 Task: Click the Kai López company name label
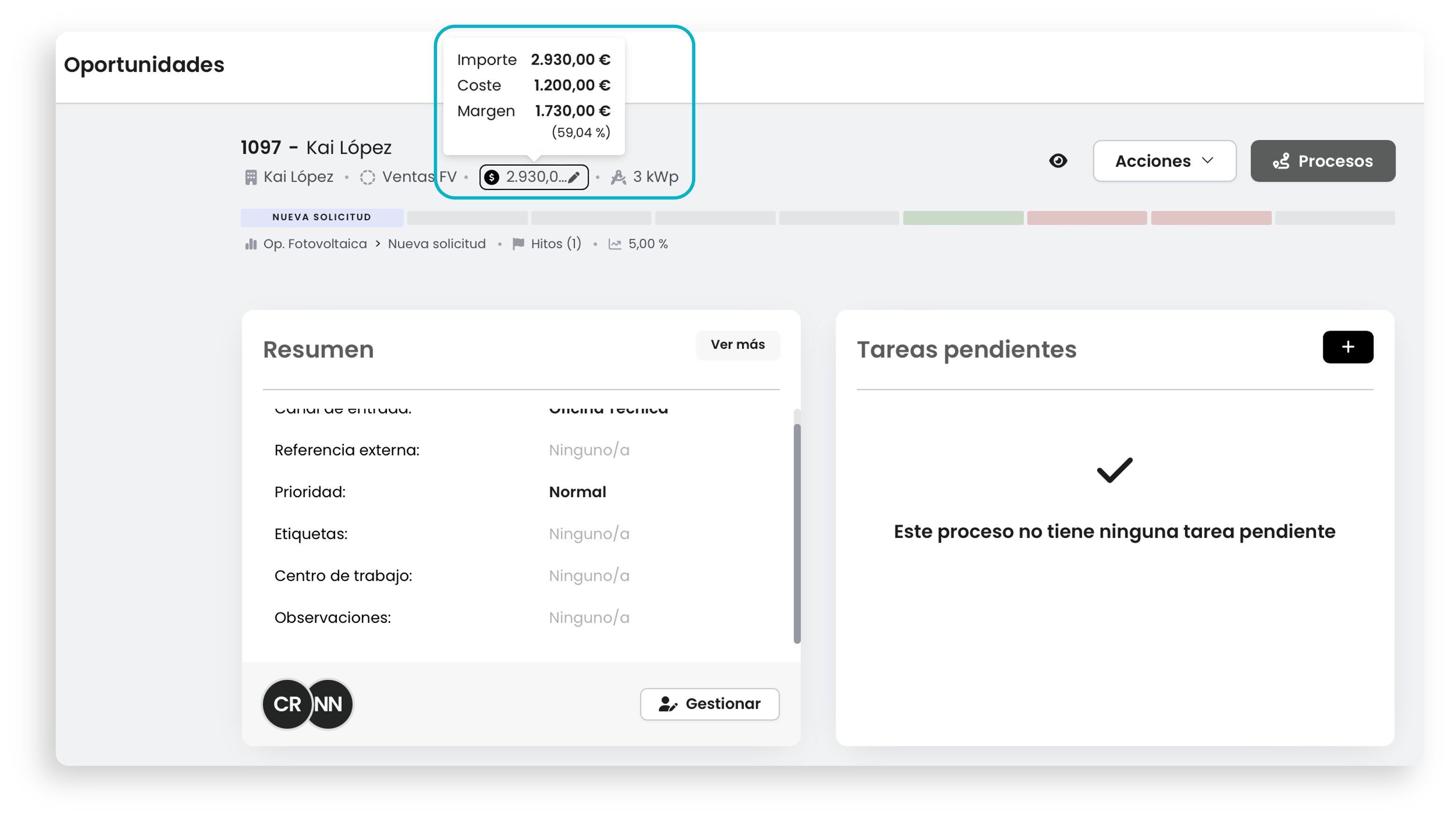click(x=298, y=177)
